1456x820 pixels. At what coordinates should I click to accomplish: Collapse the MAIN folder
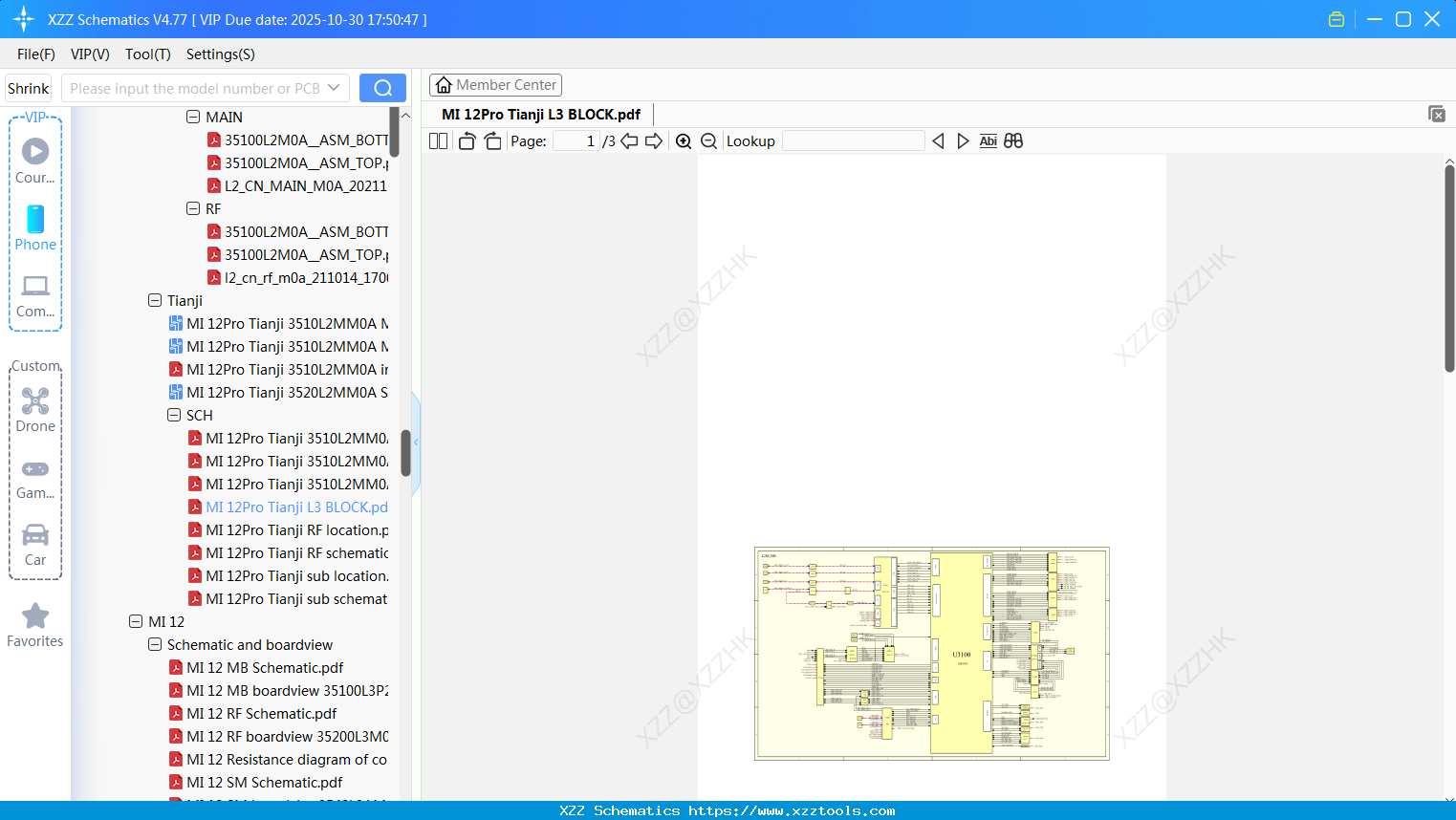click(x=193, y=117)
